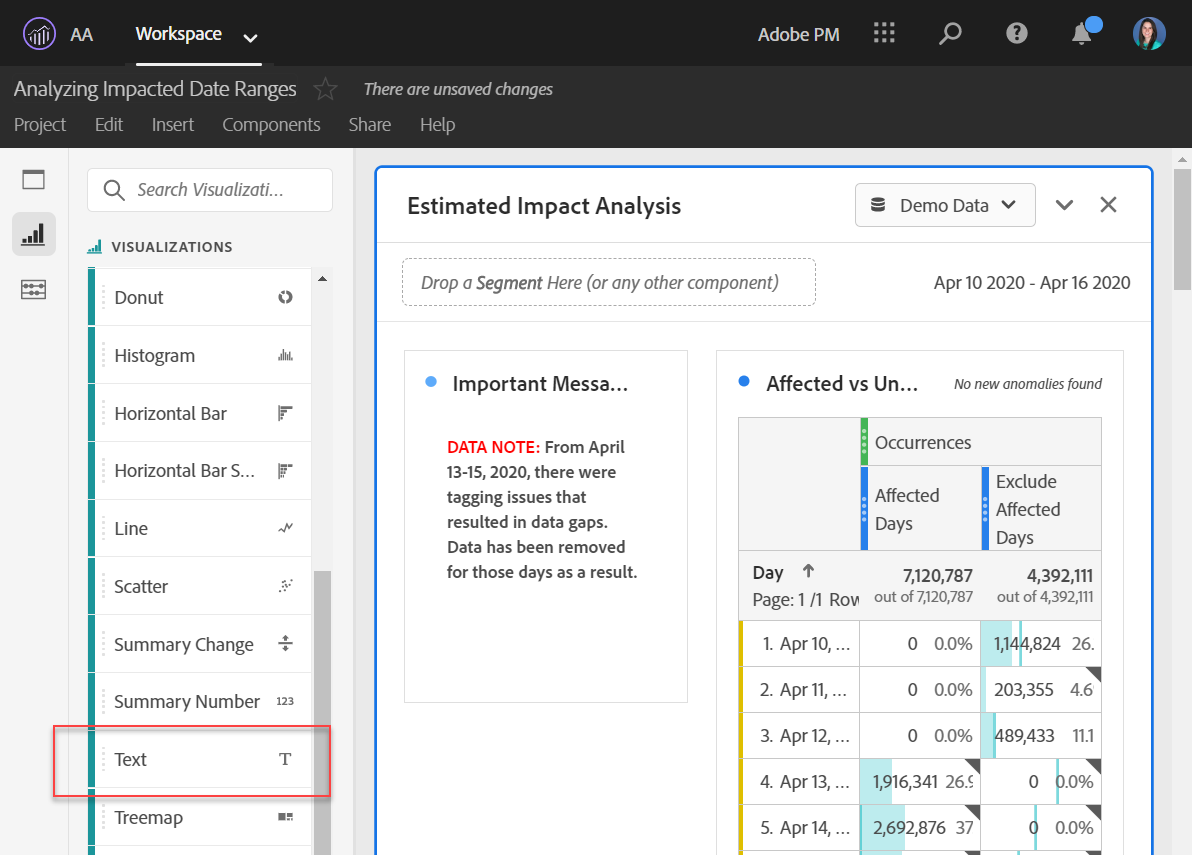Viewport: 1192px width, 855px height.
Task: Click the Apr 10 2020 - Apr 16 2020 date range
Action: [1032, 282]
